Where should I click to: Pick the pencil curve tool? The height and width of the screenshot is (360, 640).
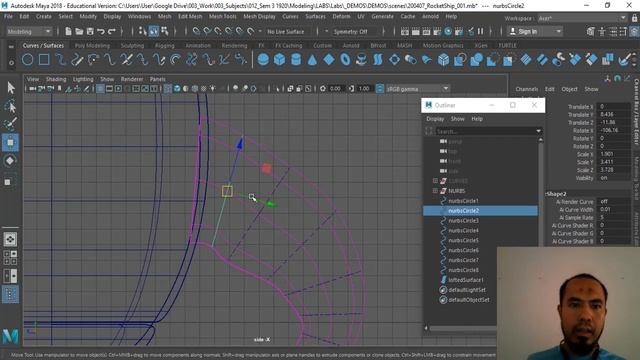(x=77, y=60)
